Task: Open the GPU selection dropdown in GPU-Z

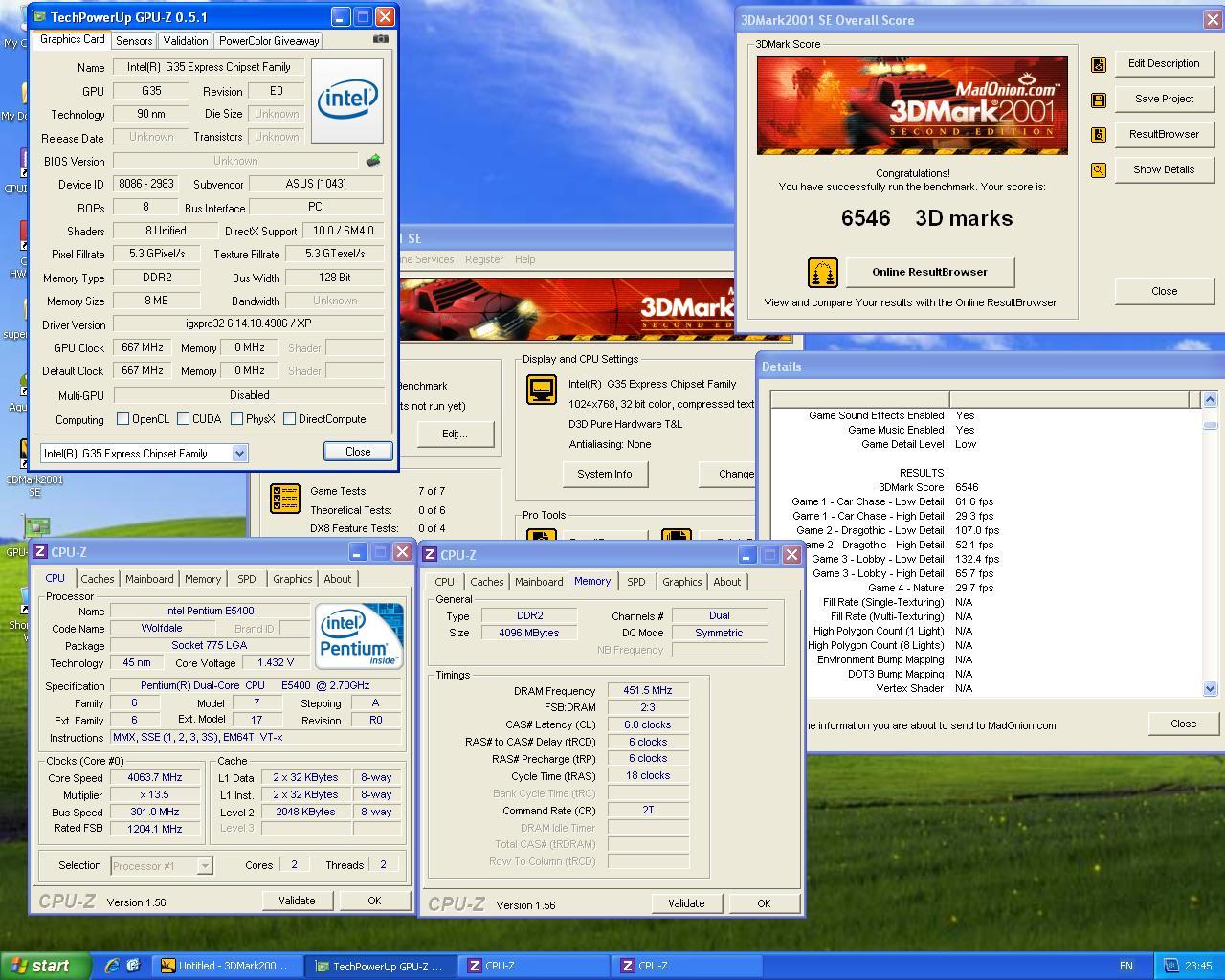Action: (239, 454)
